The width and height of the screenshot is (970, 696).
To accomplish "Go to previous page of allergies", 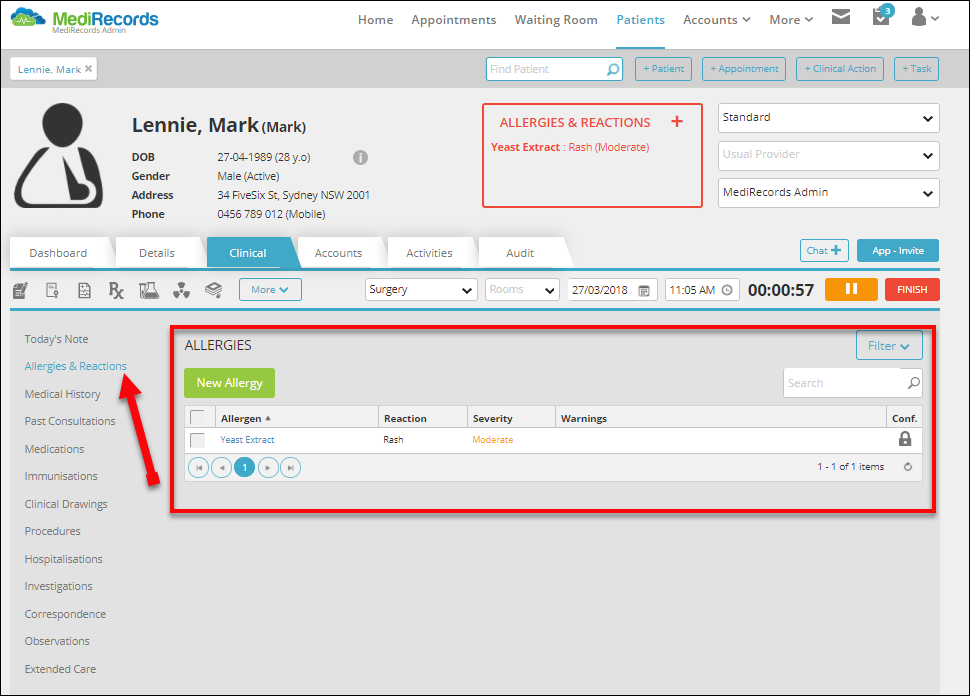I will (221, 468).
